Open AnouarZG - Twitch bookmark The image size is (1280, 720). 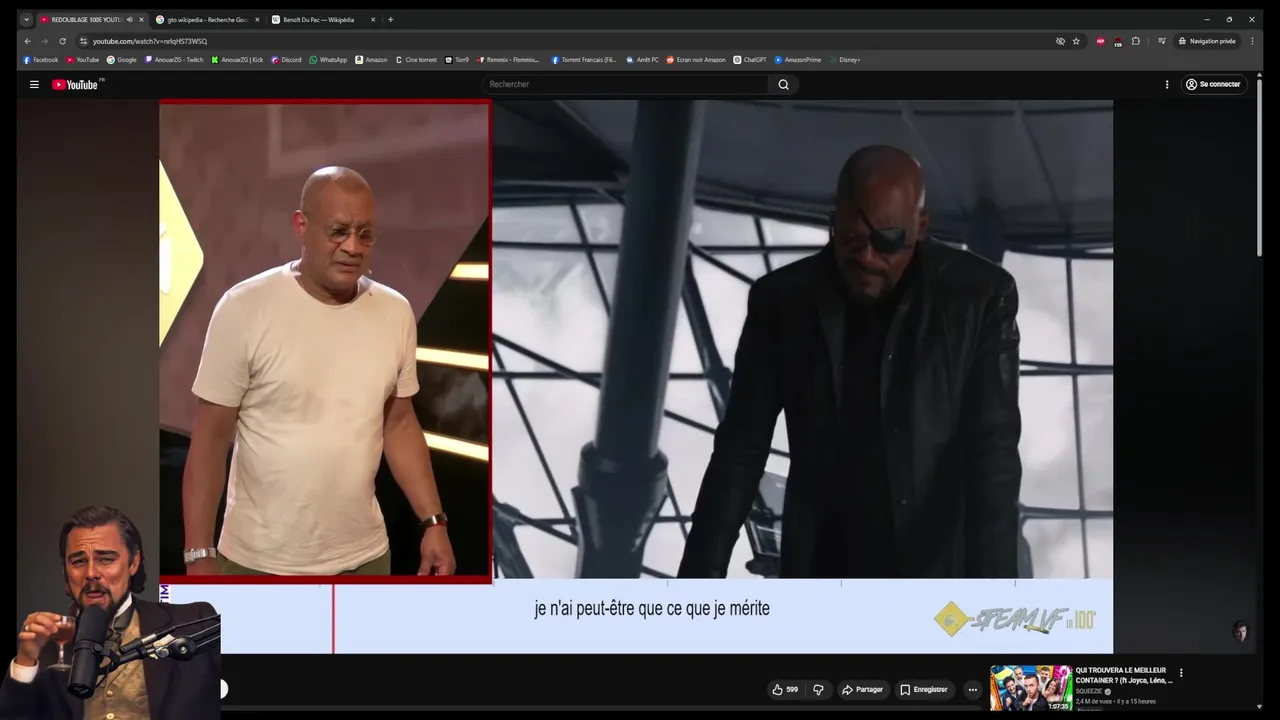click(x=174, y=60)
